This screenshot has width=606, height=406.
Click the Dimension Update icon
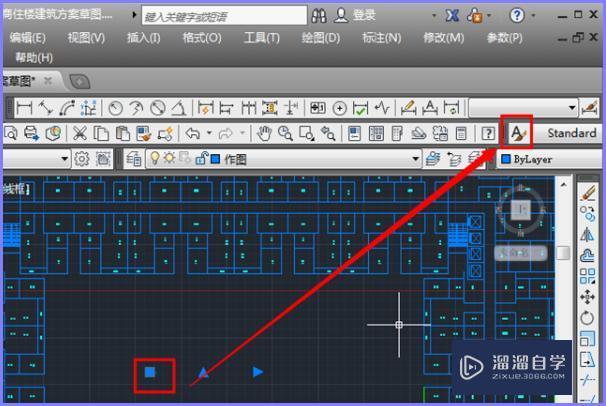pos(451,109)
